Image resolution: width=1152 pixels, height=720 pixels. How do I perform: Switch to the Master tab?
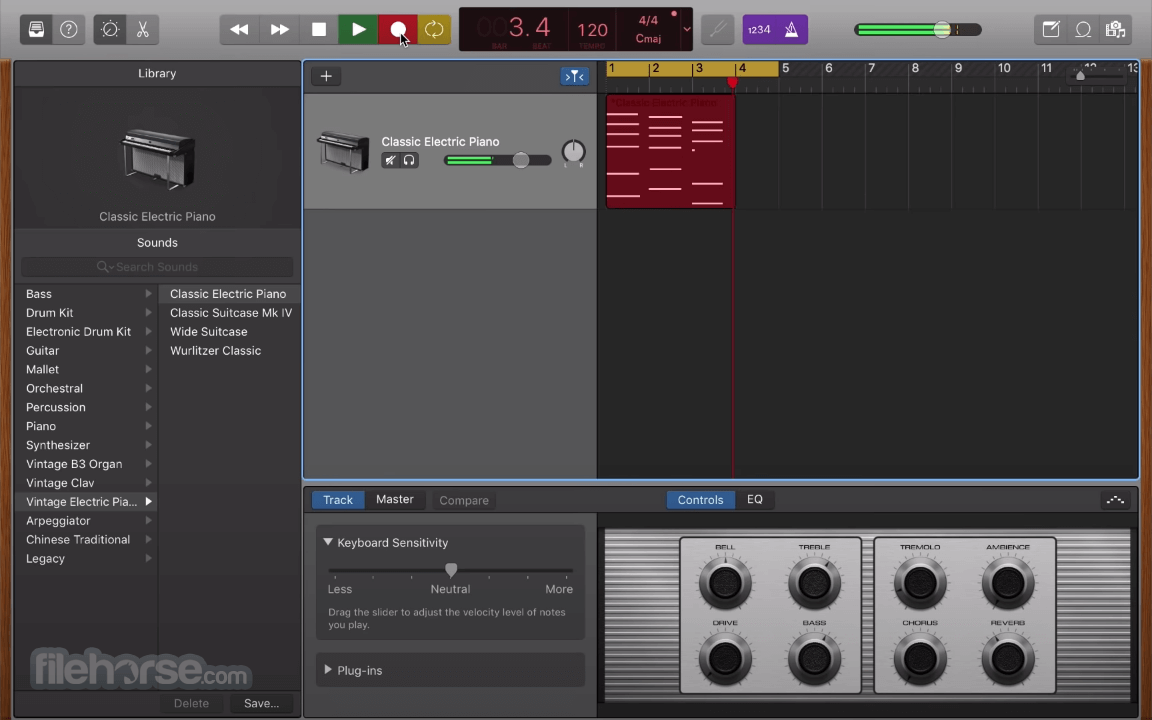[395, 500]
